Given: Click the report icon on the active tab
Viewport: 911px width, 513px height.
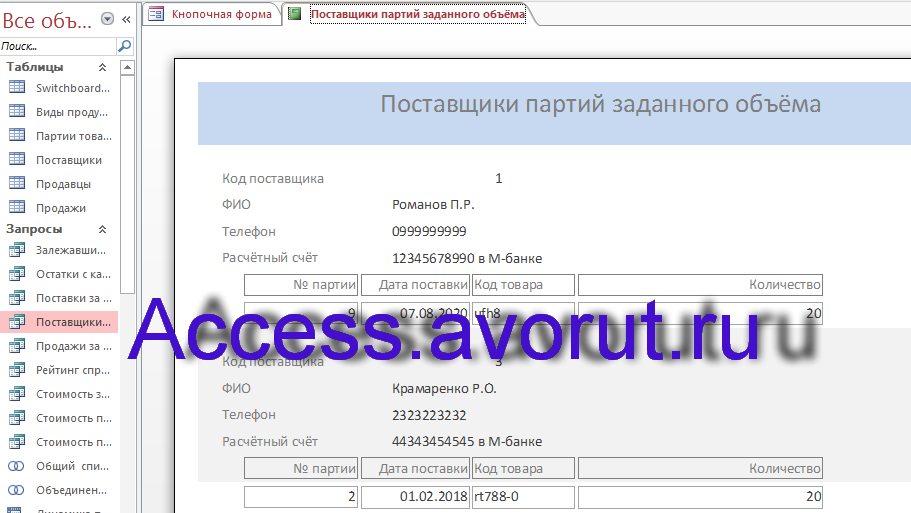Looking at the screenshot, I should pos(295,13).
